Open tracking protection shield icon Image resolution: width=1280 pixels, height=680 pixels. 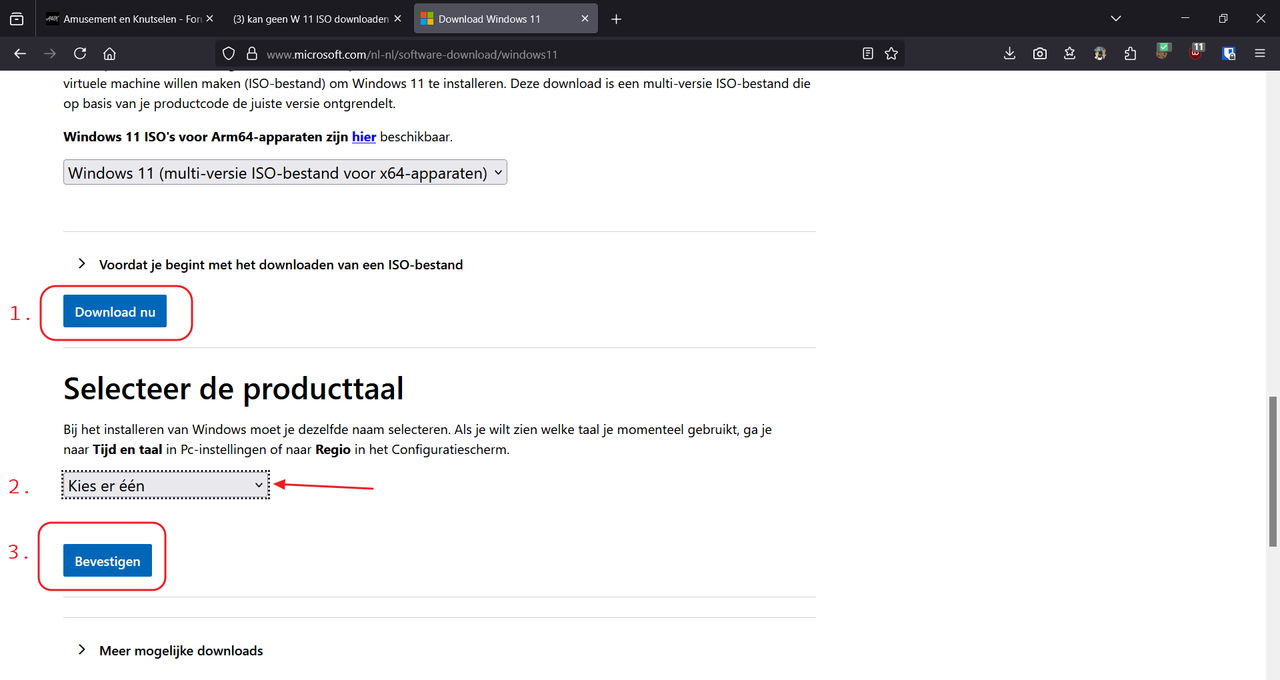click(x=229, y=53)
